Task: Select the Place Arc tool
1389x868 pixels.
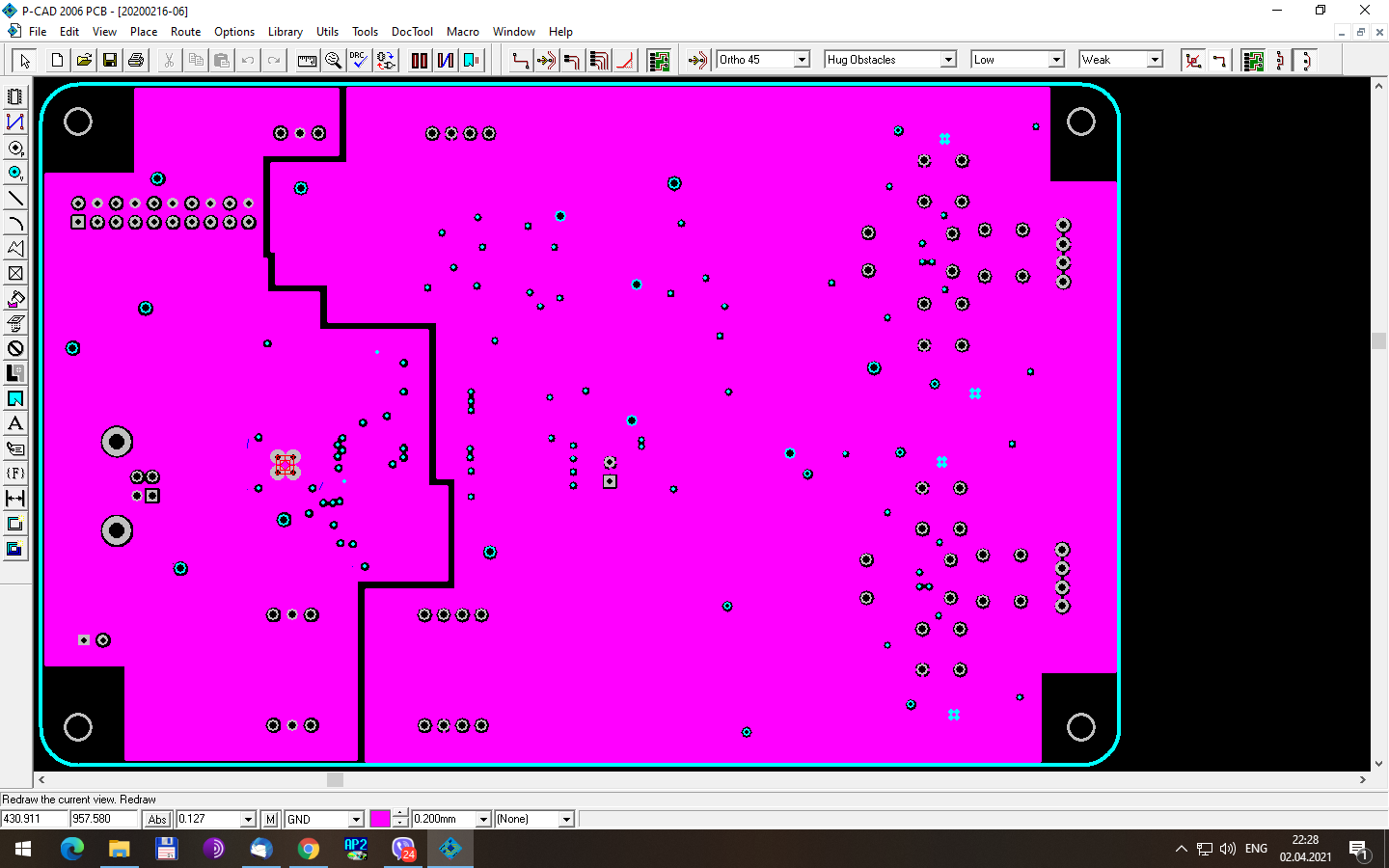Action: coord(15,223)
